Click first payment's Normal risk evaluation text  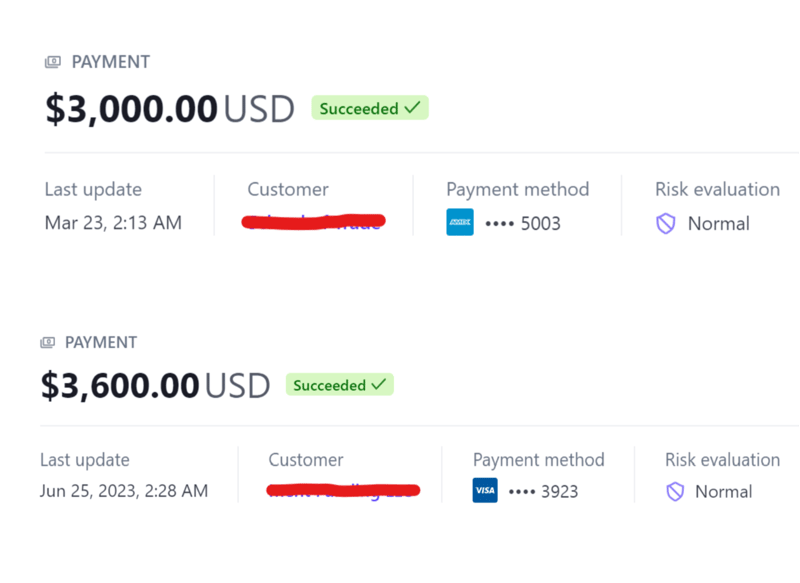[x=718, y=224]
